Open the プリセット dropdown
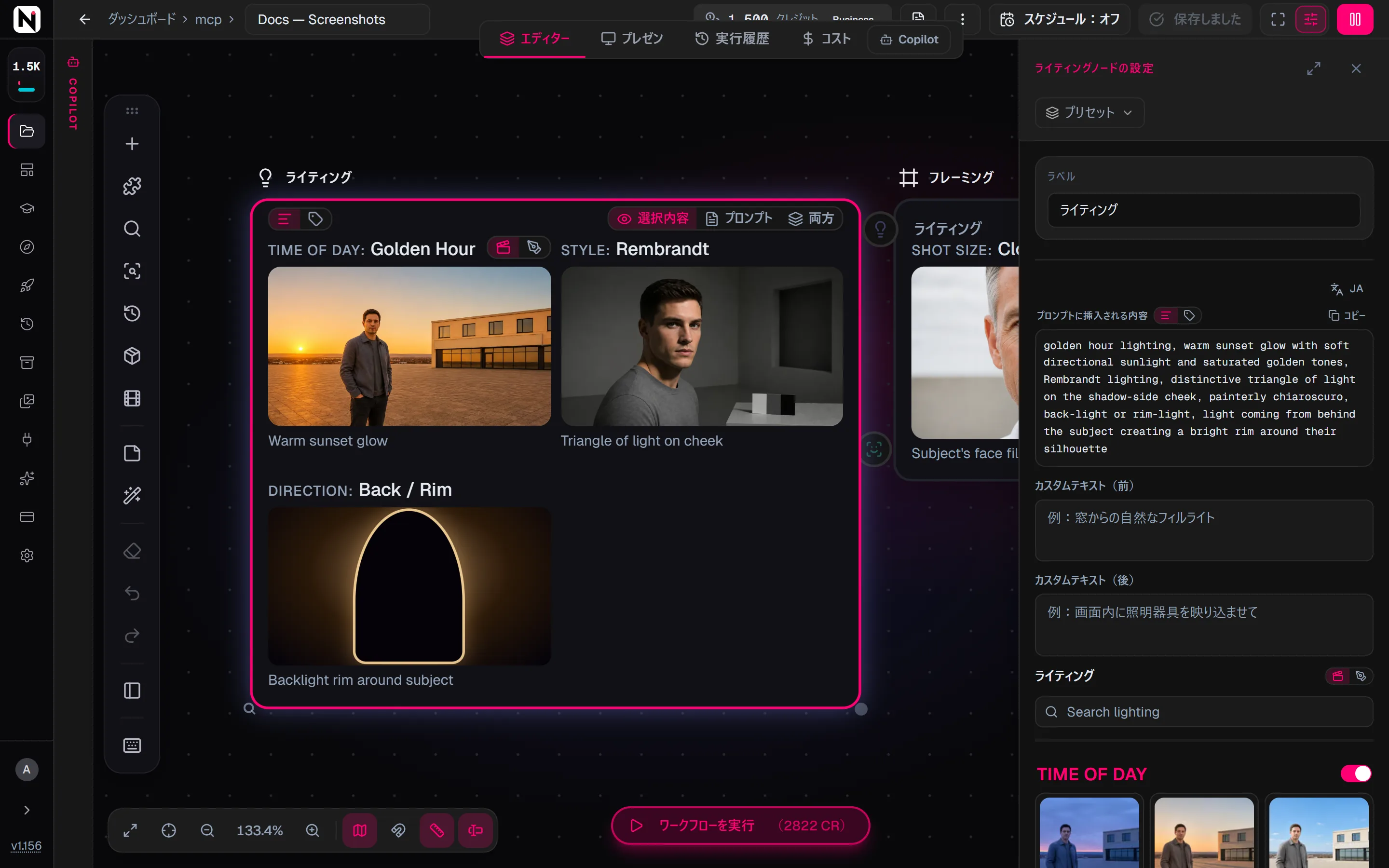Image resolution: width=1389 pixels, height=868 pixels. [x=1089, y=112]
